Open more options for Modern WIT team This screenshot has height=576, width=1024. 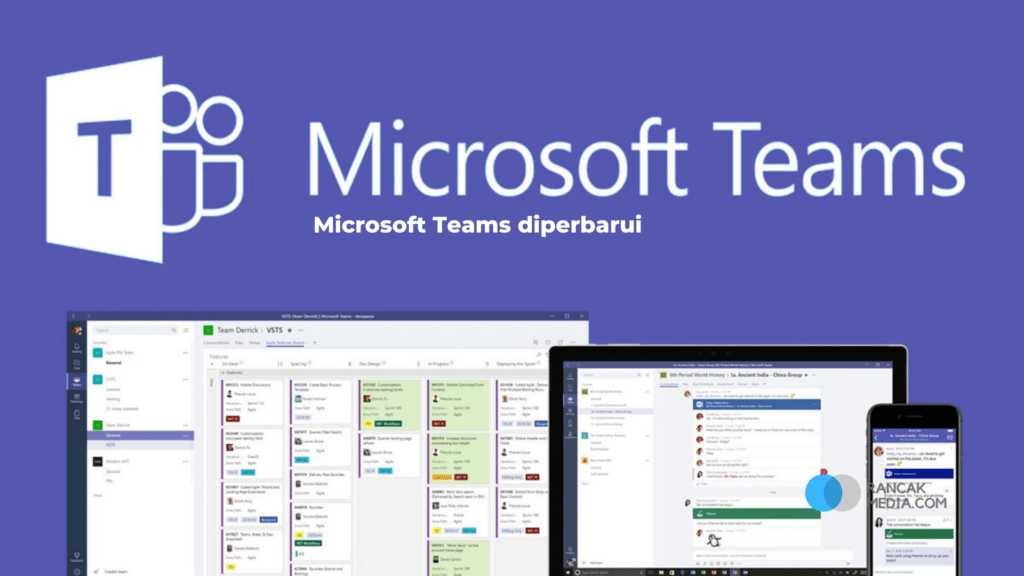point(186,462)
